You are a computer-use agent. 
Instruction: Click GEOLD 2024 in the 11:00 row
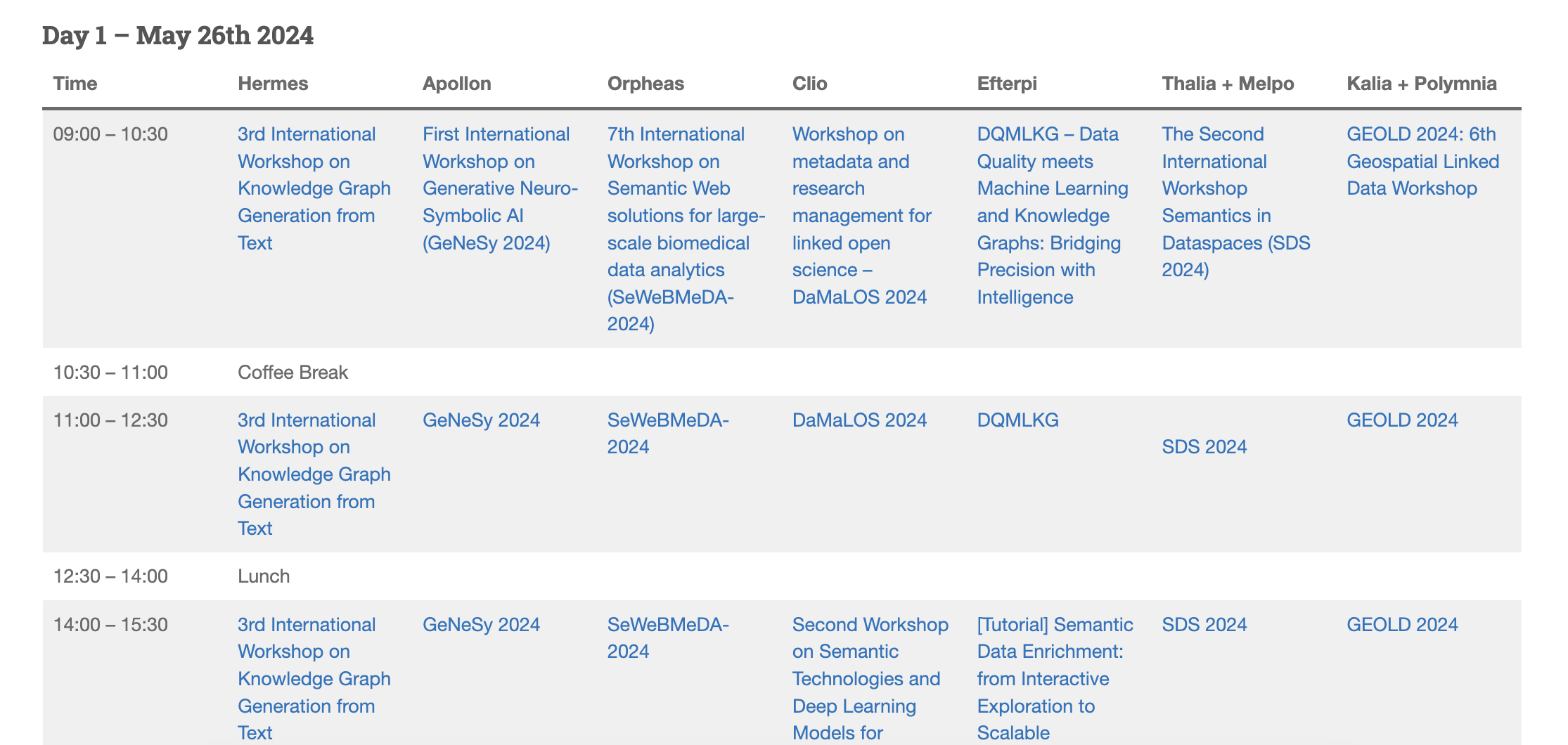pyautogui.click(x=1402, y=420)
